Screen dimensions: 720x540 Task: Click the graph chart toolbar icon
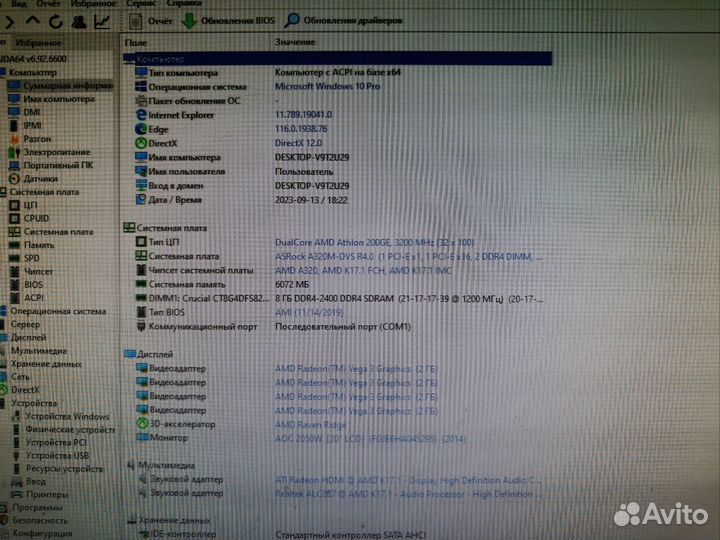click(x=102, y=22)
